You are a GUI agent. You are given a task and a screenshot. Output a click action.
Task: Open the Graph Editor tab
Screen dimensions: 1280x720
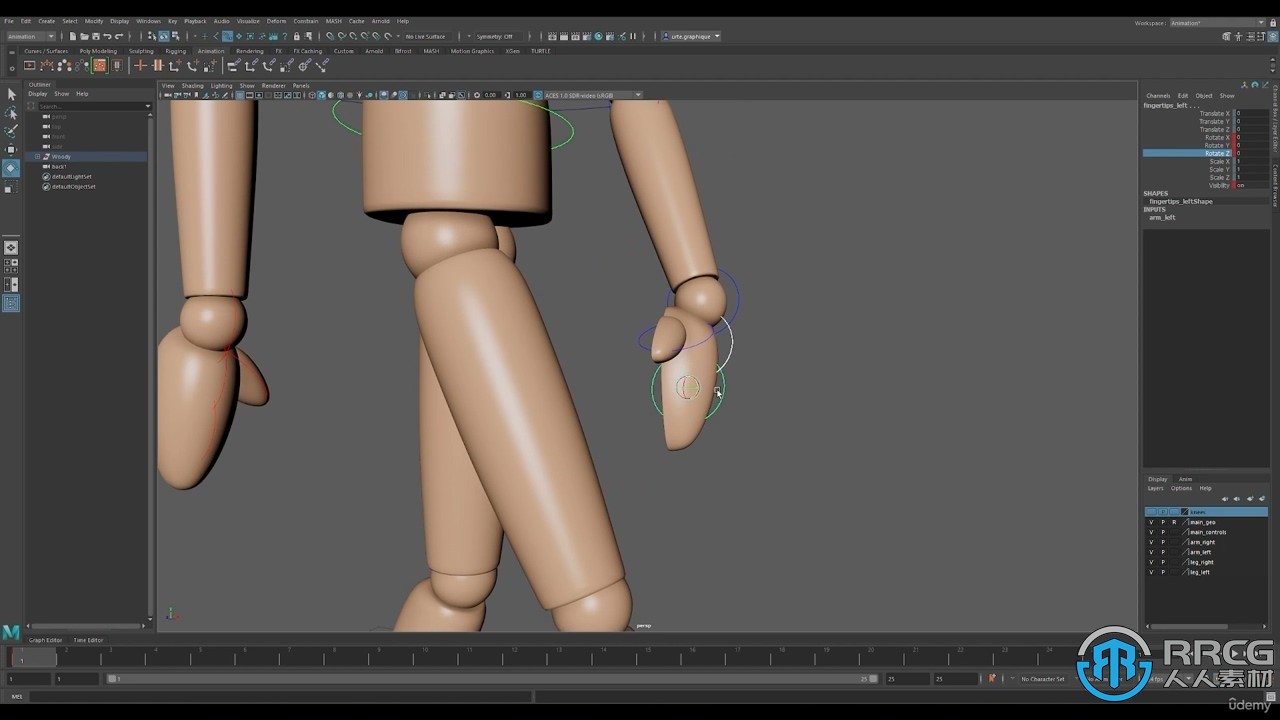[45, 640]
